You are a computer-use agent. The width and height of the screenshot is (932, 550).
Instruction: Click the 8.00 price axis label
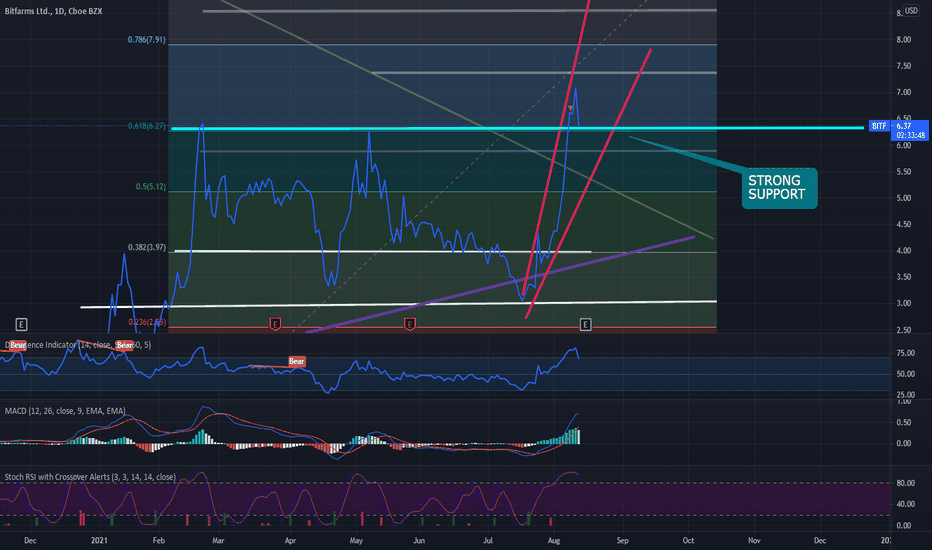coord(903,40)
